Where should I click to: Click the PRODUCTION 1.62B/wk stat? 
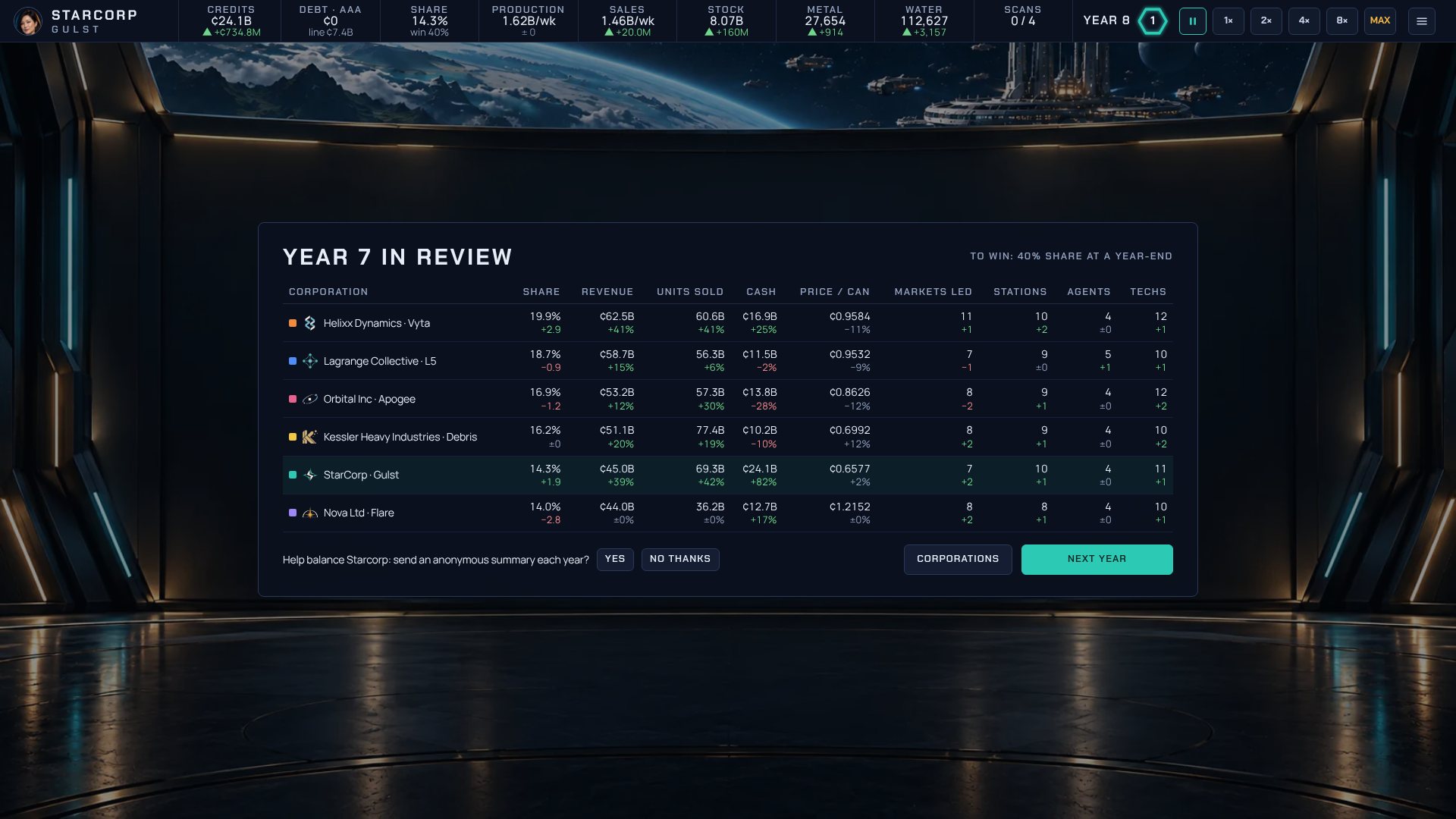[529, 21]
